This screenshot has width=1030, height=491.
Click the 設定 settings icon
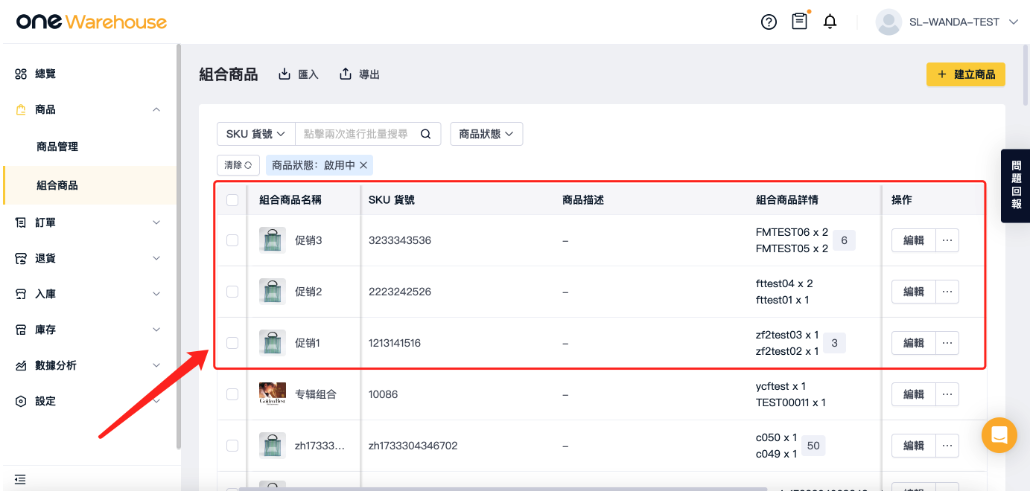click(x=20, y=401)
